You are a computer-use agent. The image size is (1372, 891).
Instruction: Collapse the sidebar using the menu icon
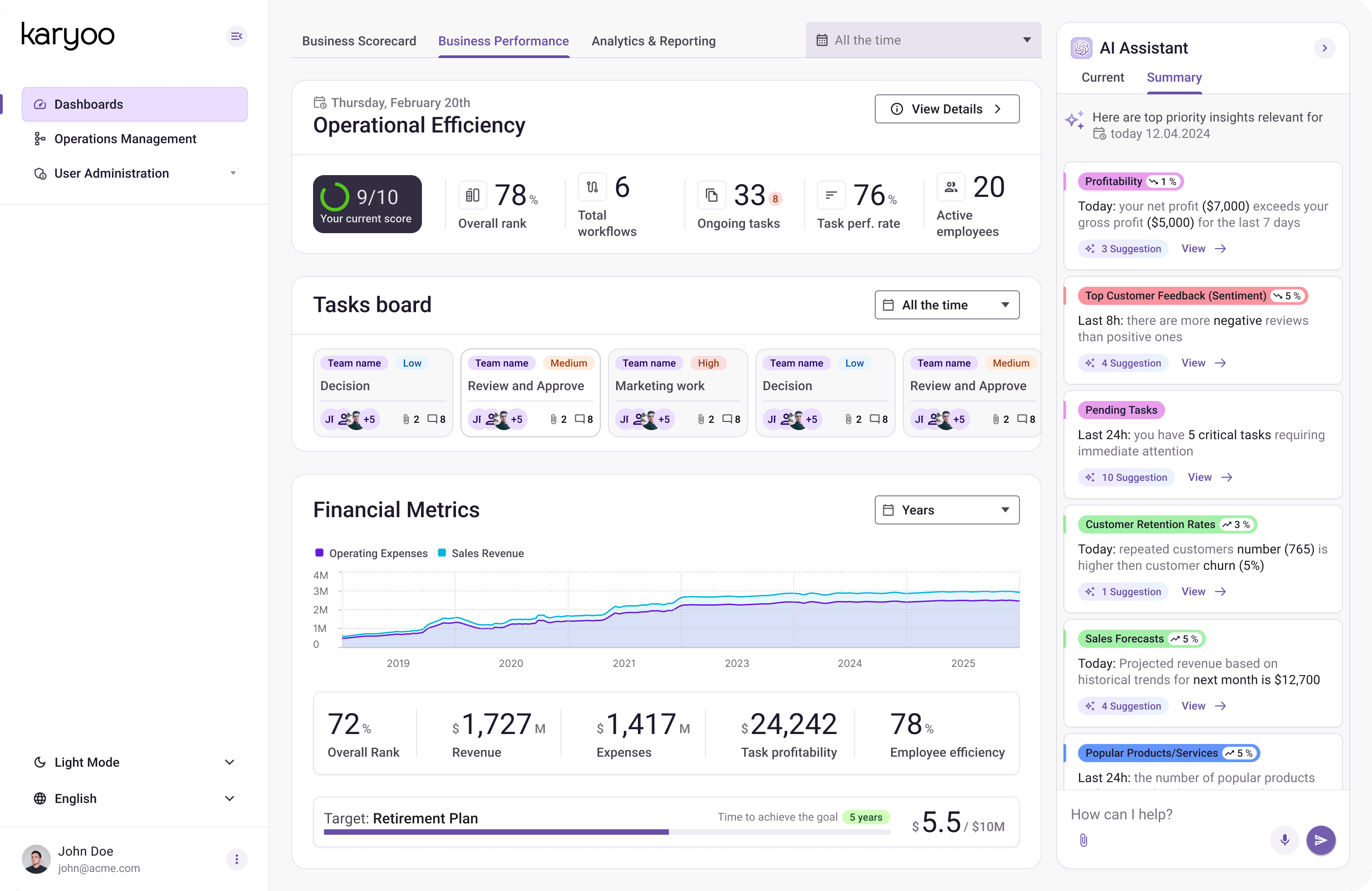(236, 36)
